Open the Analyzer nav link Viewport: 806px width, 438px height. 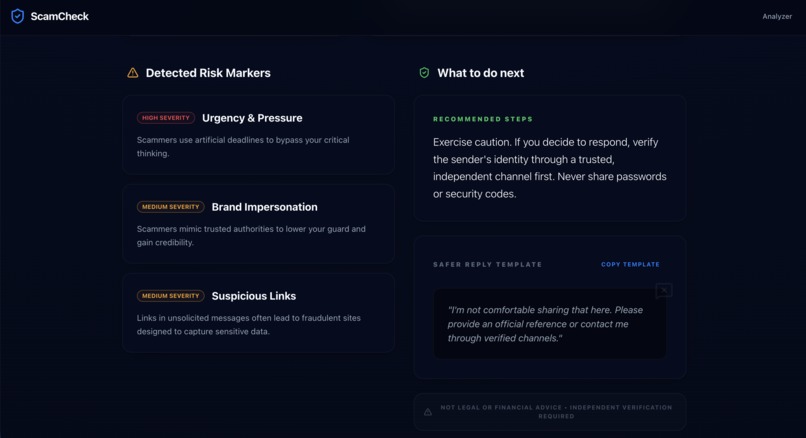click(x=777, y=16)
